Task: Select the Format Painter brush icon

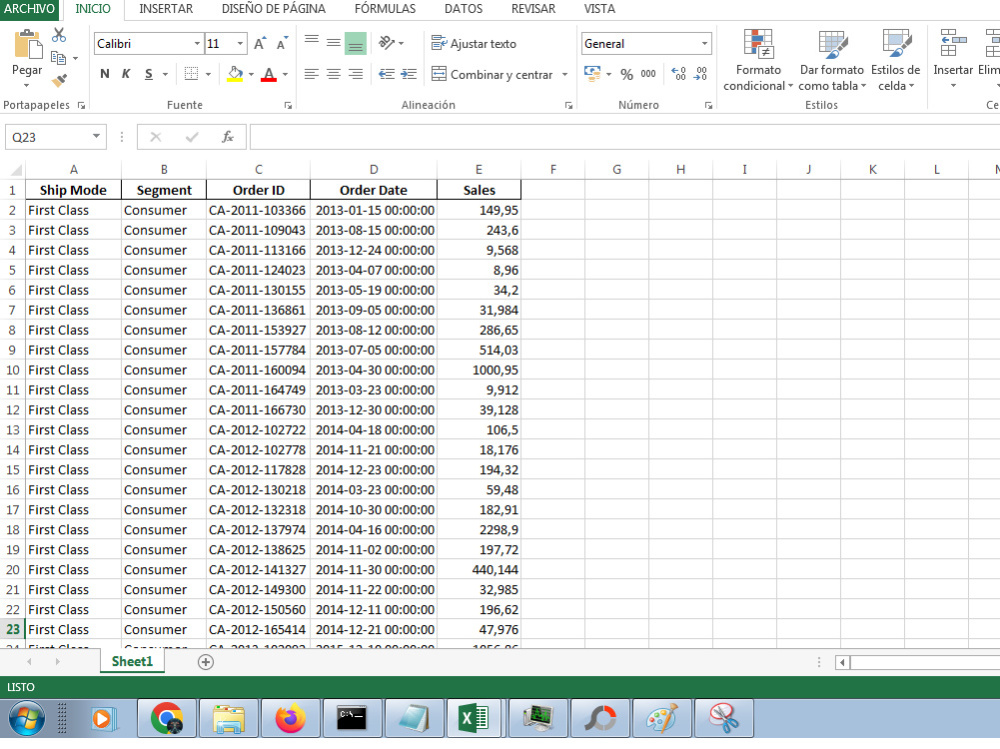Action: (x=59, y=80)
